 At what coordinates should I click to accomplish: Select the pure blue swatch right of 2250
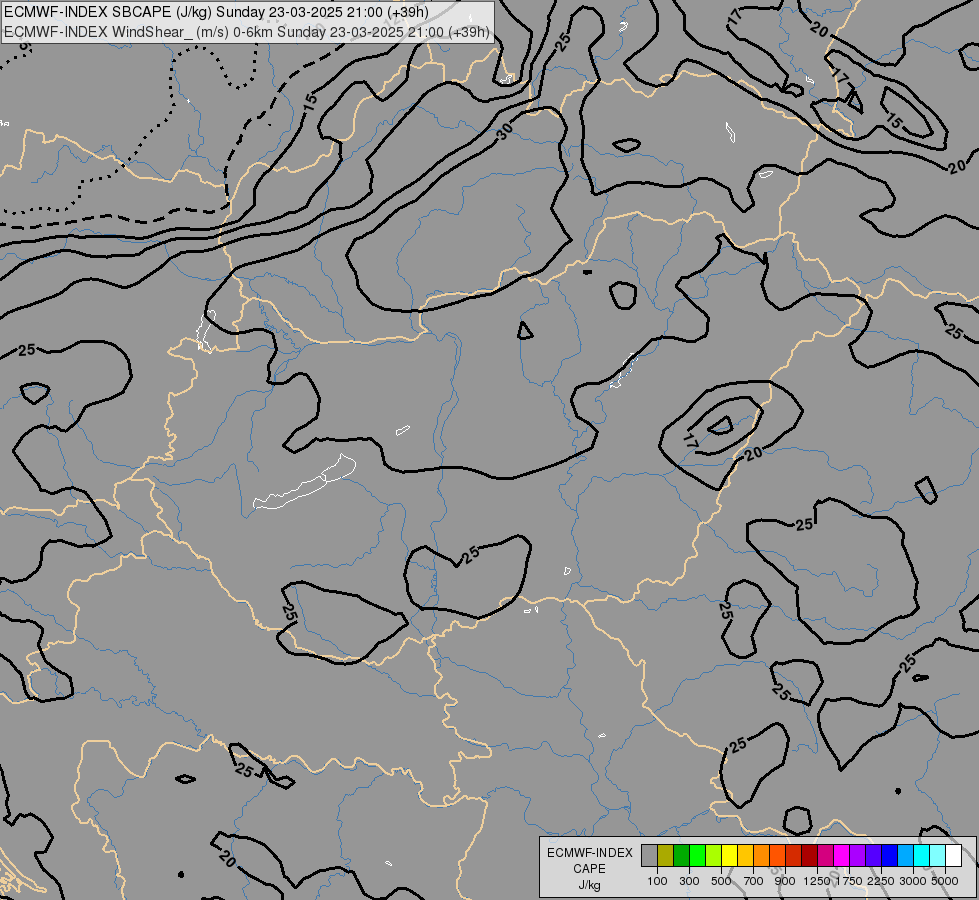click(890, 855)
